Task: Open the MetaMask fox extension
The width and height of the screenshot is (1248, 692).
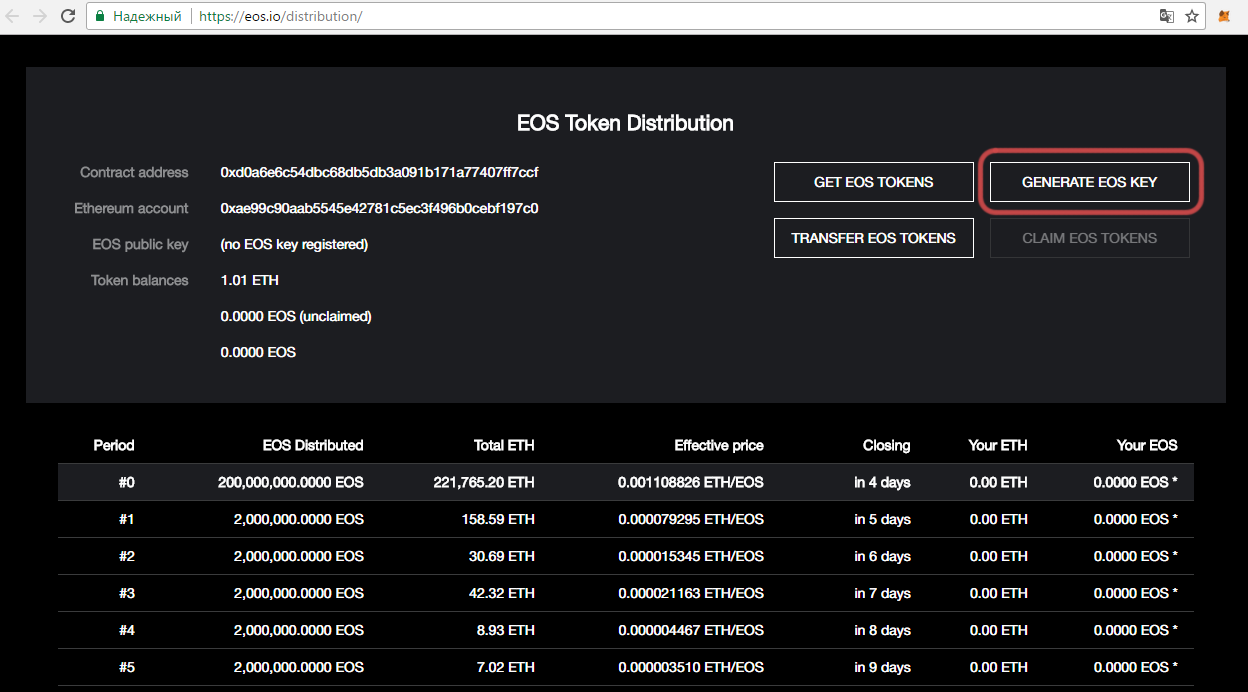Action: [1225, 17]
